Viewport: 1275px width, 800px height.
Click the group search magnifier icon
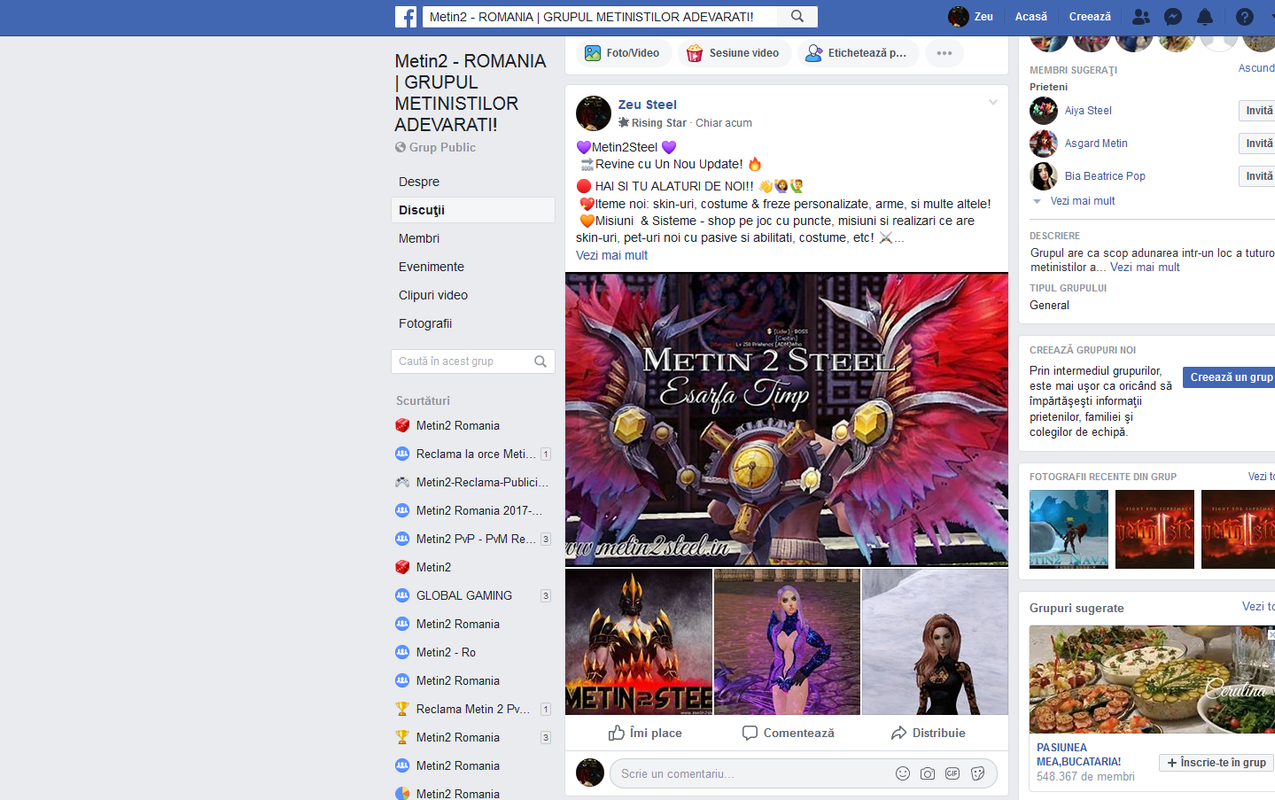coord(541,361)
